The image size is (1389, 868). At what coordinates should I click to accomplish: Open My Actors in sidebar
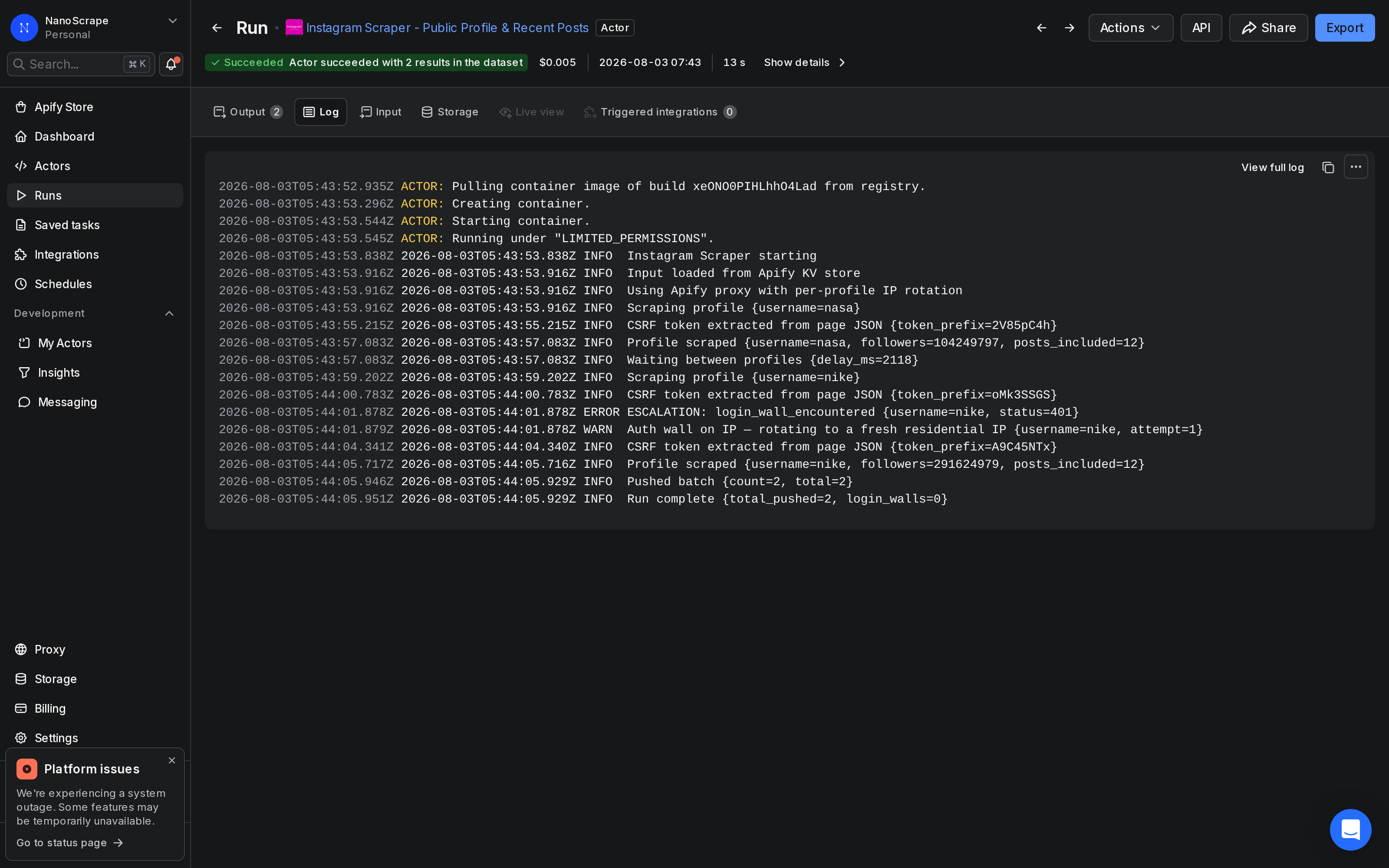[x=95, y=343]
